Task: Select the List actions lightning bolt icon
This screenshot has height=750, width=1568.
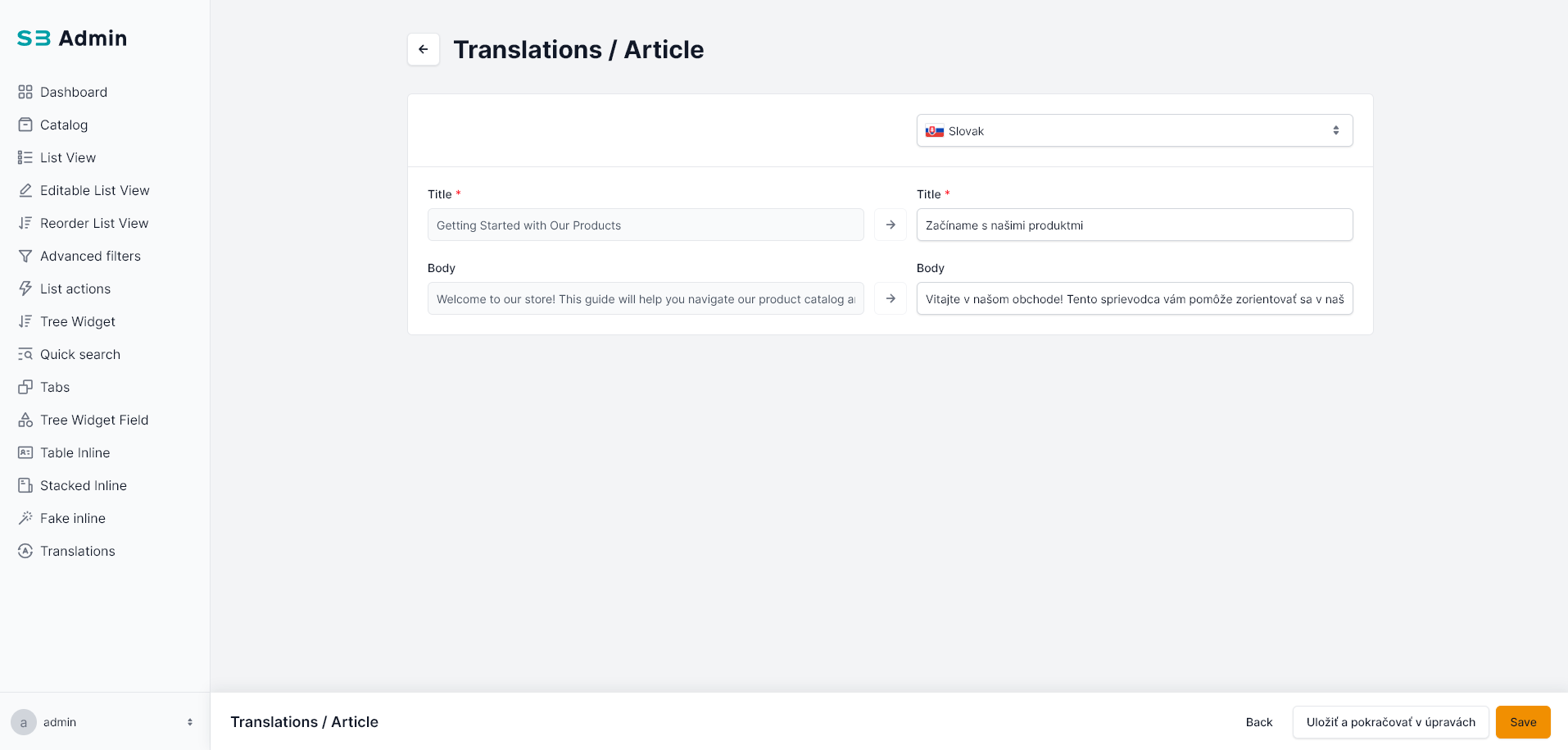Action: pos(25,289)
